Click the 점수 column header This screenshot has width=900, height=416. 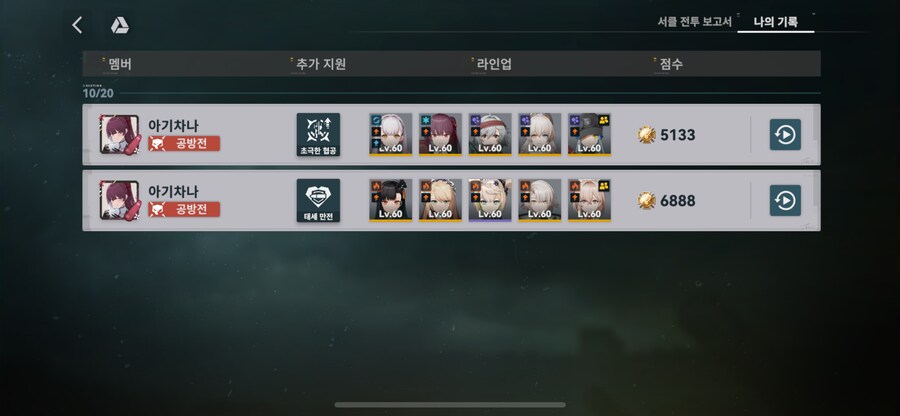tap(671, 64)
